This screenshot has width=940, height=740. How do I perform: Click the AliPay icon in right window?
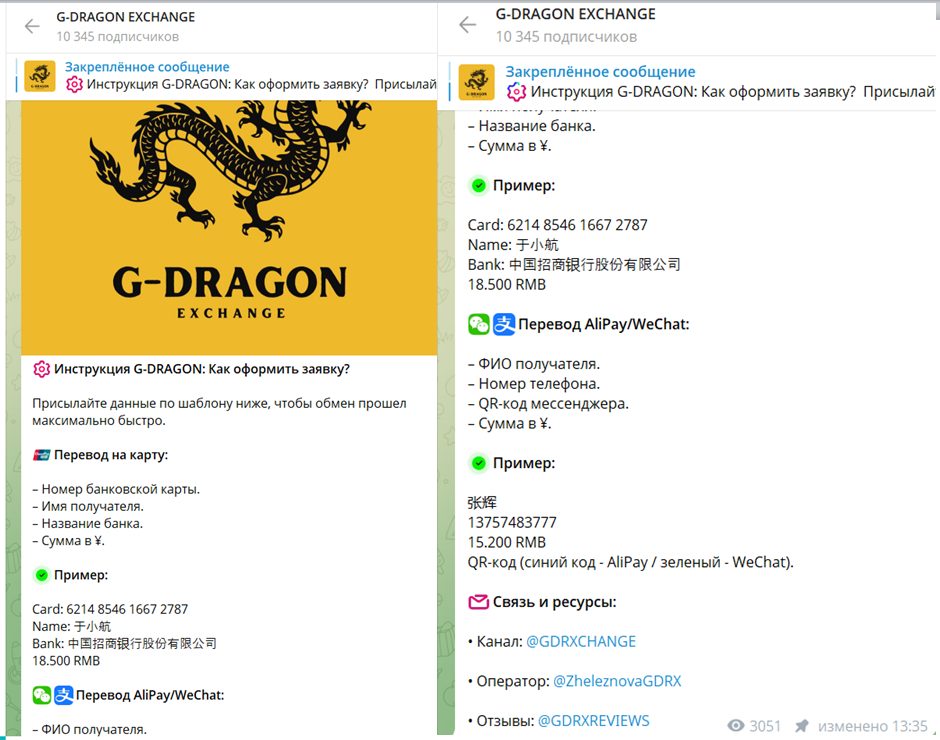504,324
